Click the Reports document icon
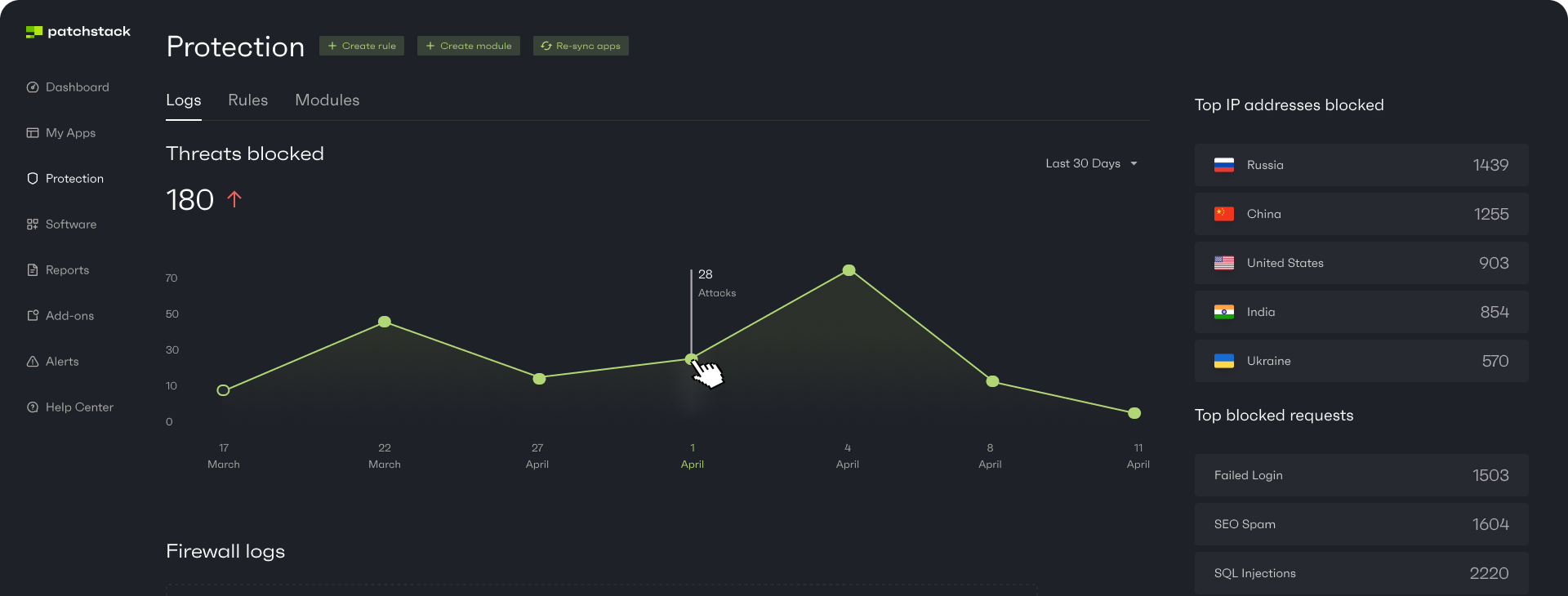Screen dimensions: 1568x596 click(33, 270)
